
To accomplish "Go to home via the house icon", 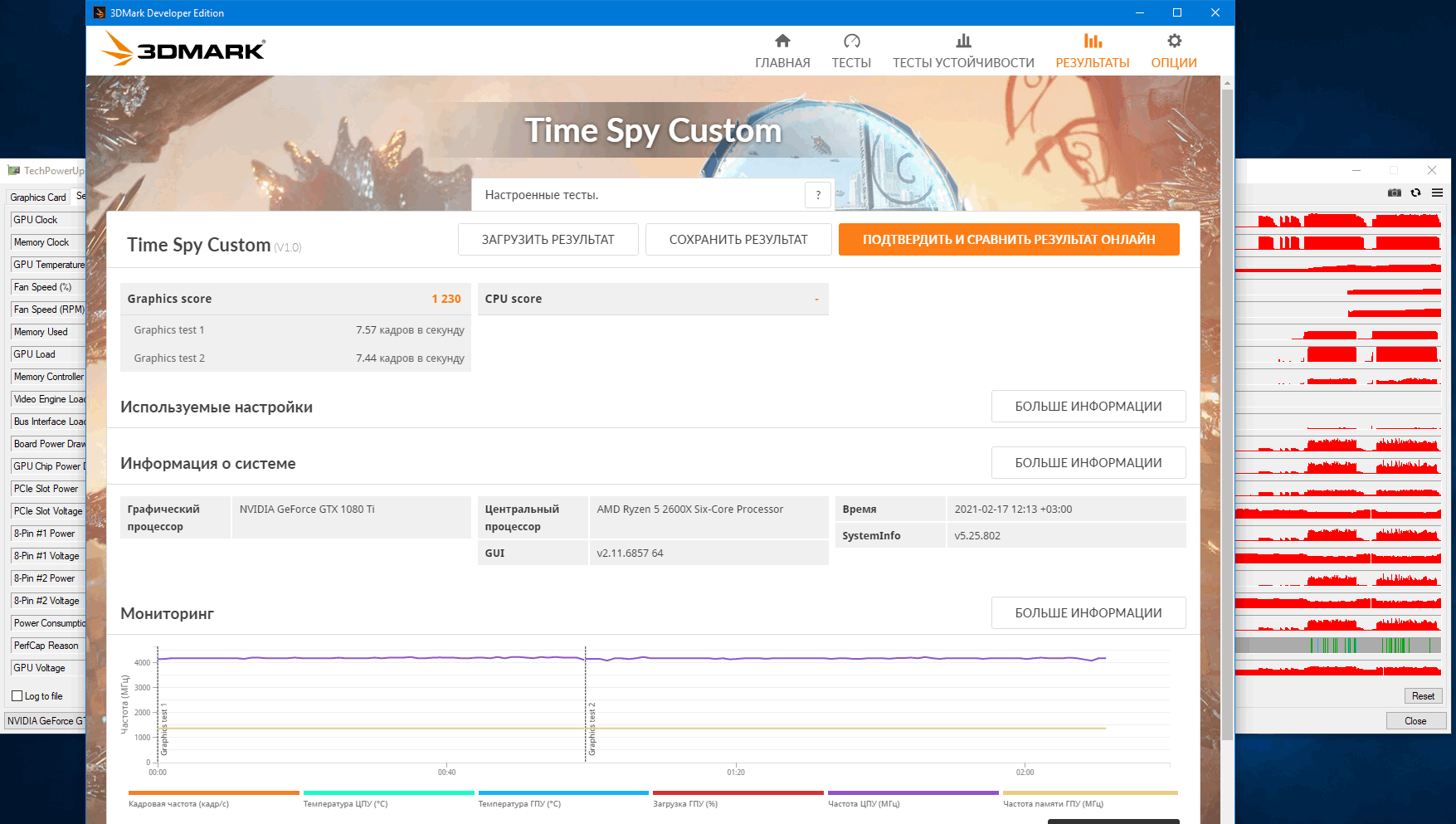I will pyautogui.click(x=782, y=41).
